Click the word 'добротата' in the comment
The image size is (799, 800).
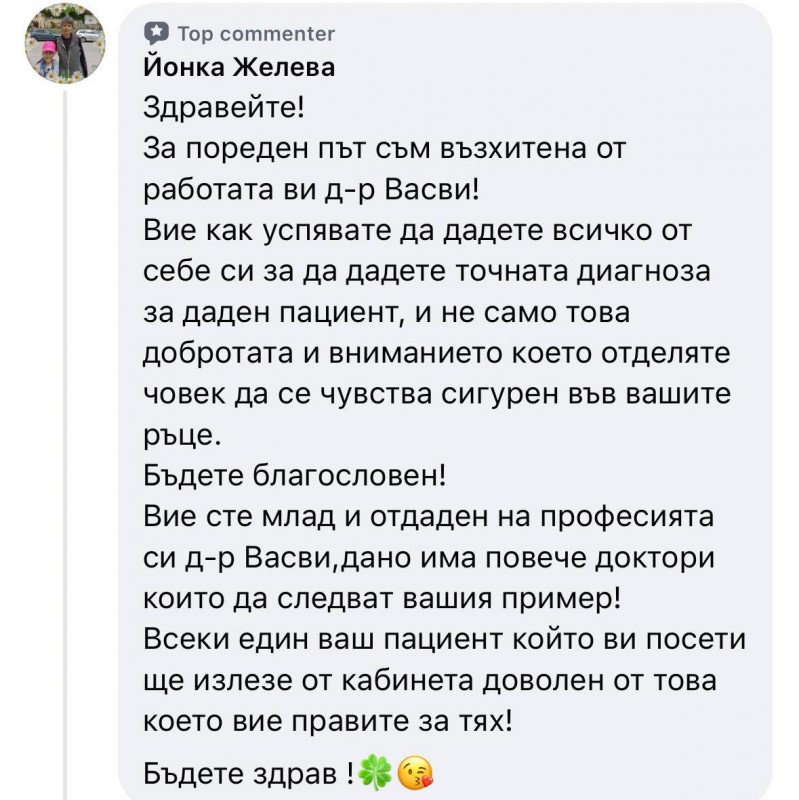(218, 354)
